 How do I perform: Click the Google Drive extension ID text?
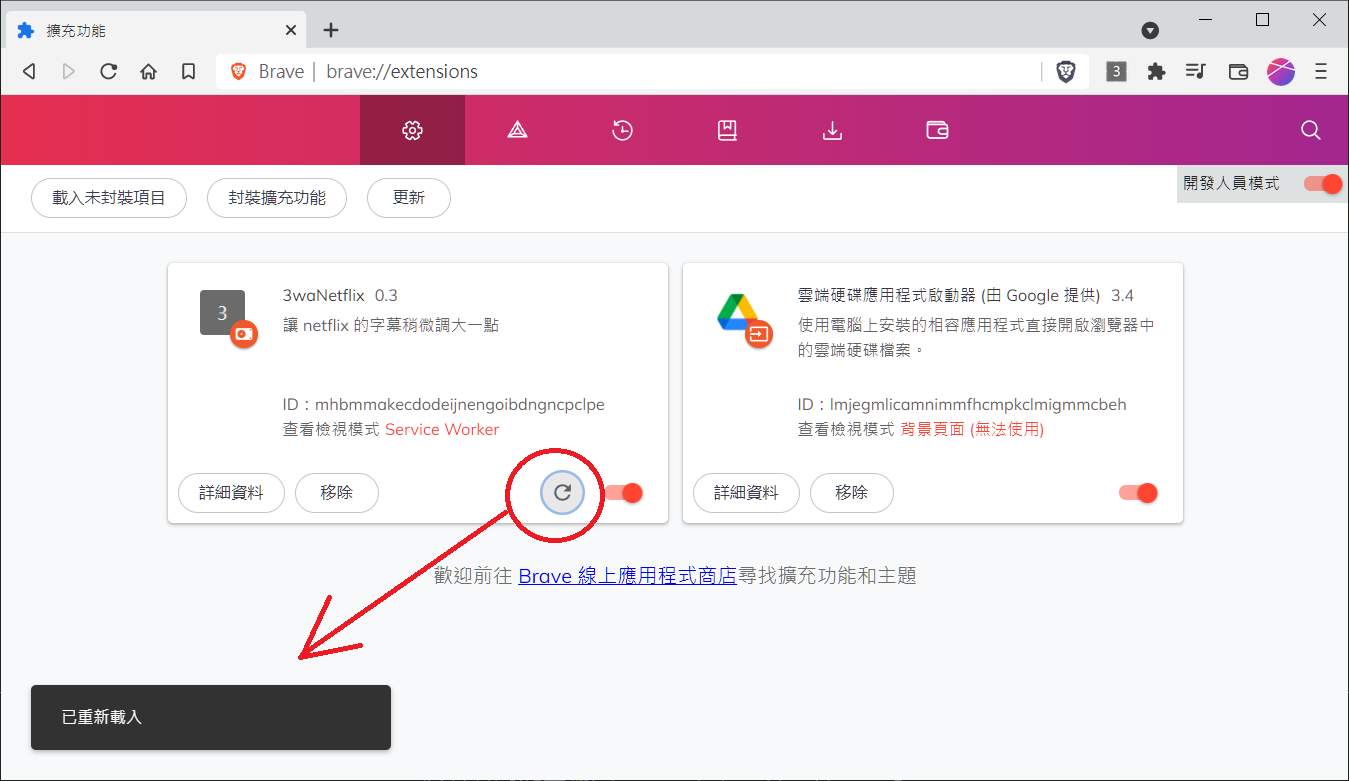point(962,405)
